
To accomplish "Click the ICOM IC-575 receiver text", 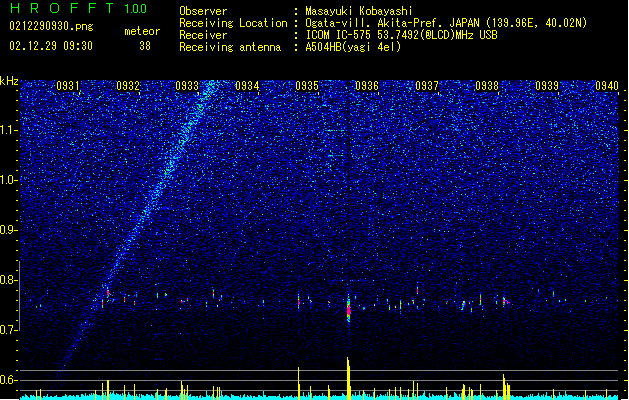I will click(x=402, y=35).
